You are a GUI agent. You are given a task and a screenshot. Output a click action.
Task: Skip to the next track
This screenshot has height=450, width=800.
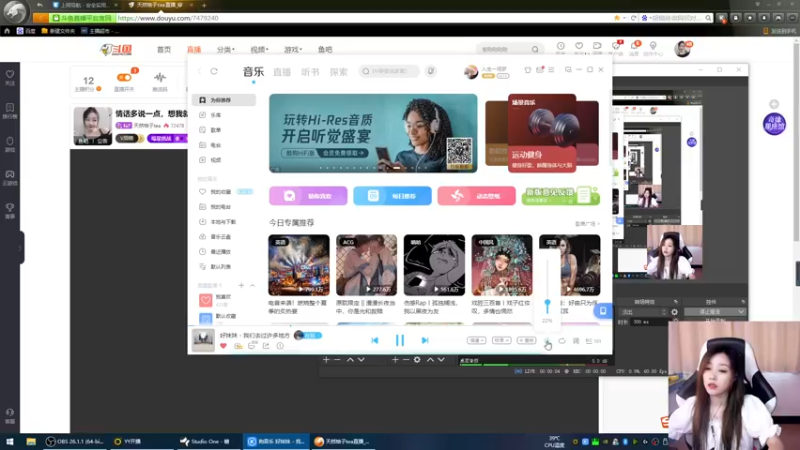[424, 340]
